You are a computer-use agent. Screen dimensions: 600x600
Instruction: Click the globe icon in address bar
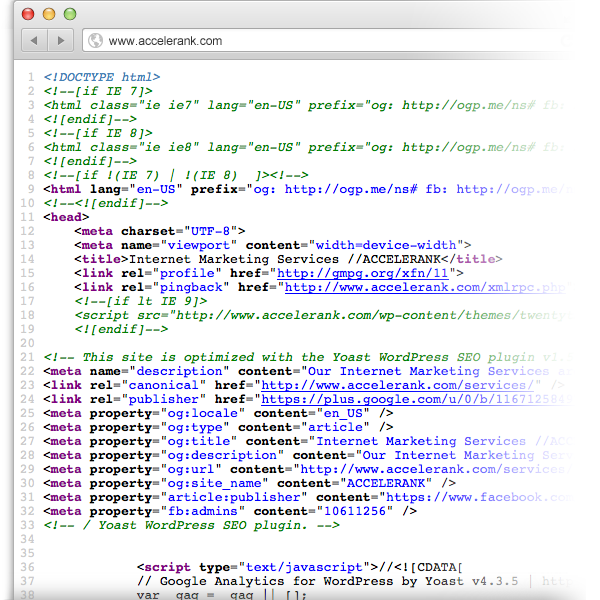pyautogui.click(x=95, y=41)
